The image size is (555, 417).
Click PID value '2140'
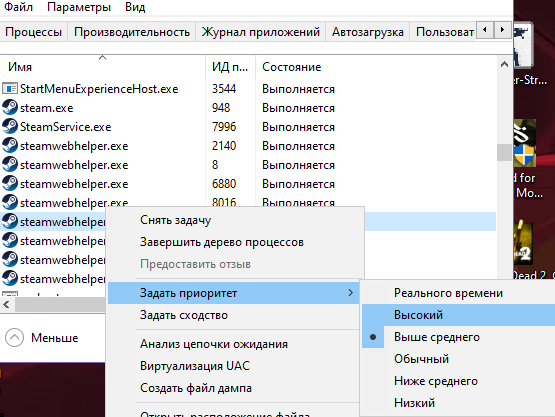[x=224, y=146]
